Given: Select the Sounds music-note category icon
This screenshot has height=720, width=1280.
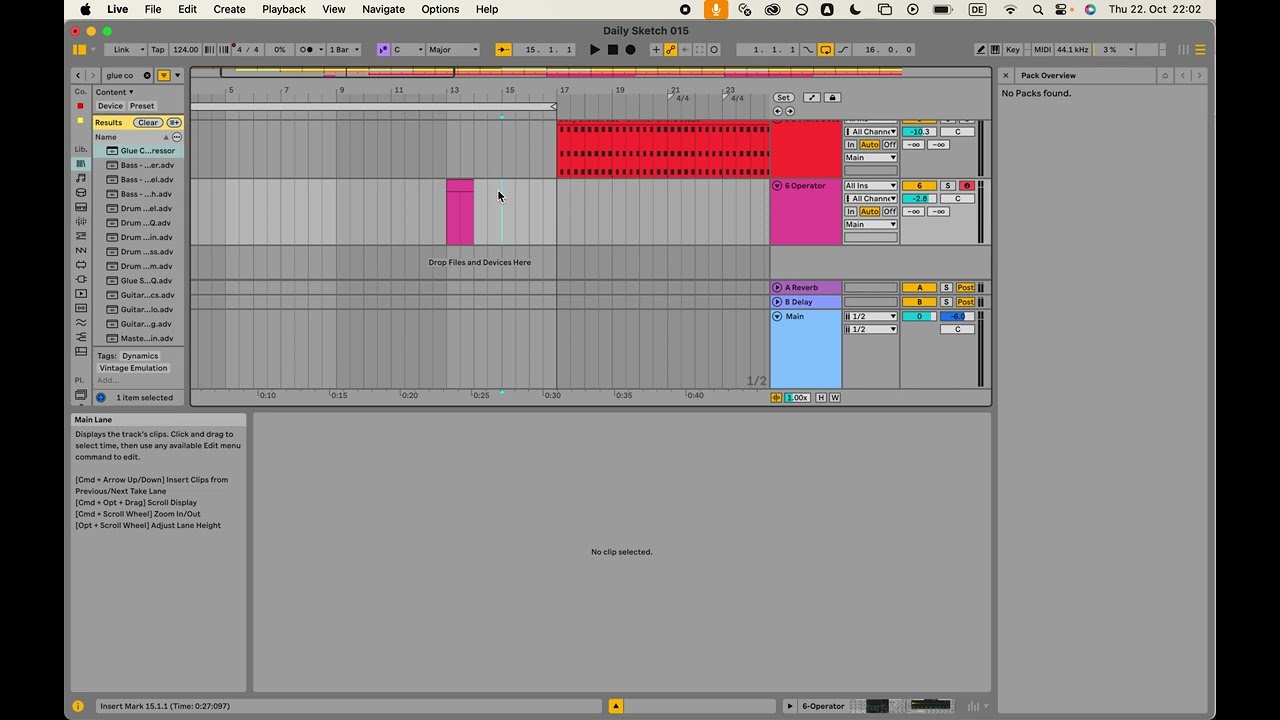Looking at the screenshot, I should coord(81,178).
